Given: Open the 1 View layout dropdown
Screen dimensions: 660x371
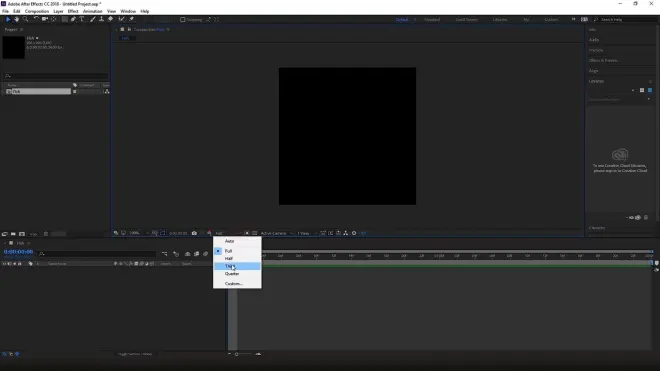Looking at the screenshot, I should (307, 233).
